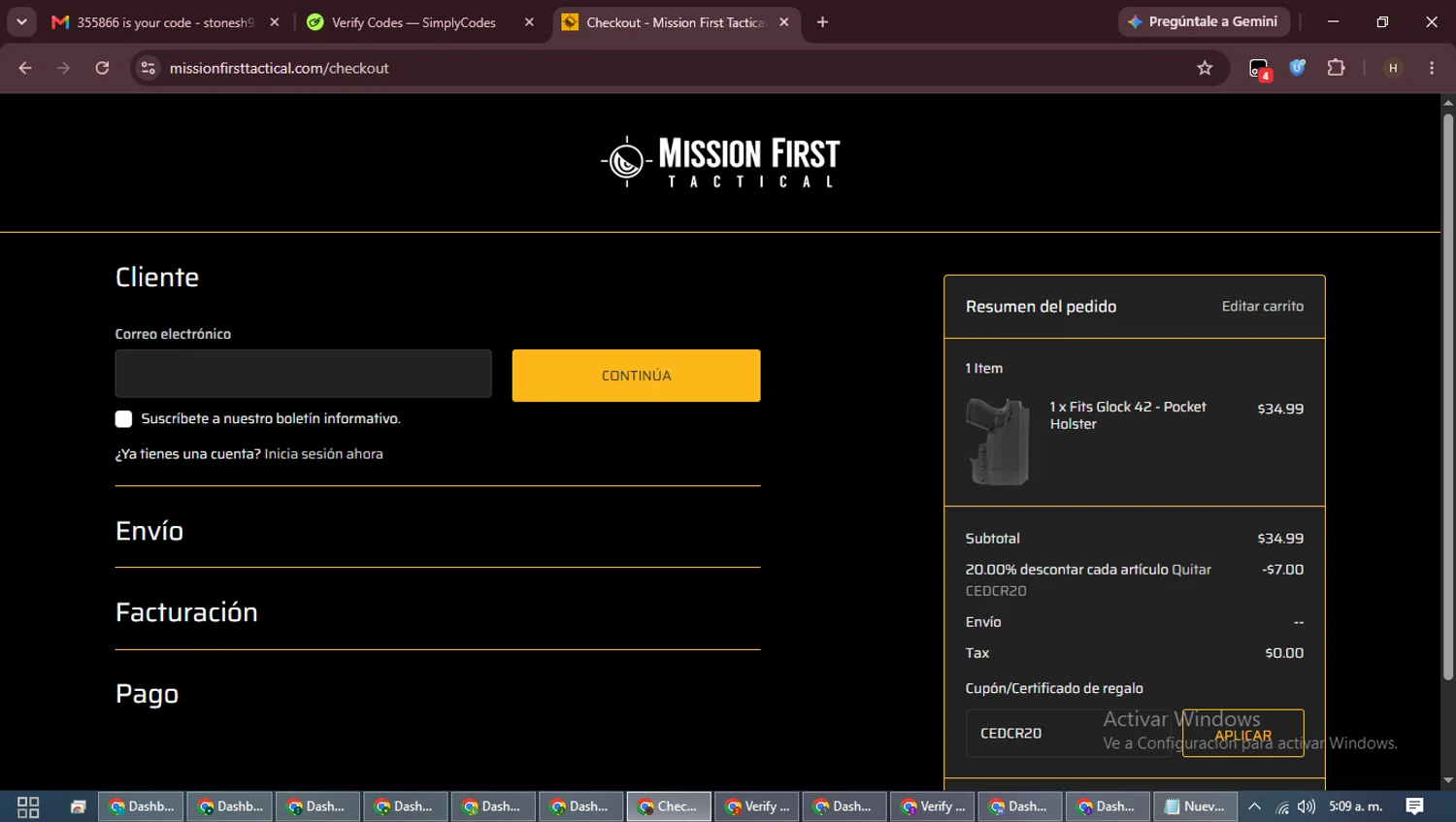Image resolution: width=1456 pixels, height=822 pixels.
Task: Select the Checkout - Mission First Tactical tab
Action: (676, 22)
